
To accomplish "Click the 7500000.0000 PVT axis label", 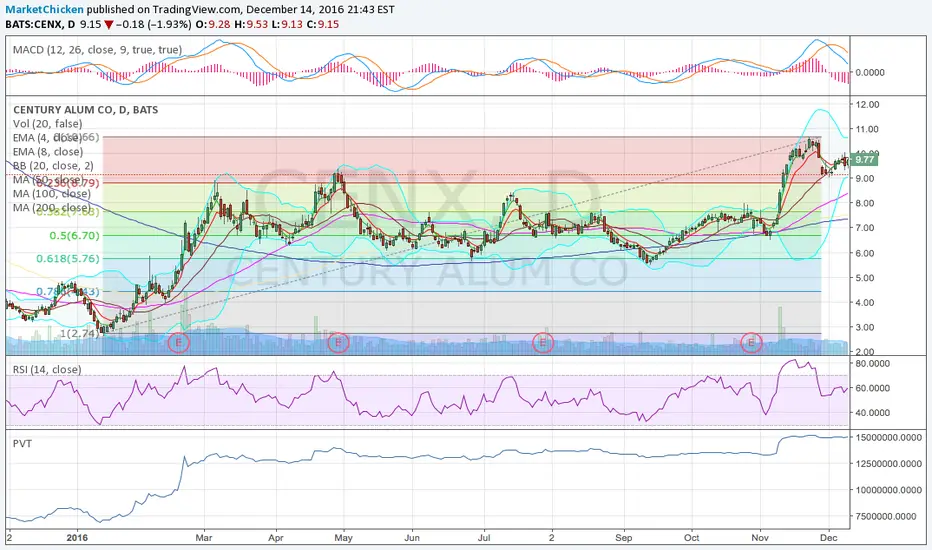I will [886, 517].
